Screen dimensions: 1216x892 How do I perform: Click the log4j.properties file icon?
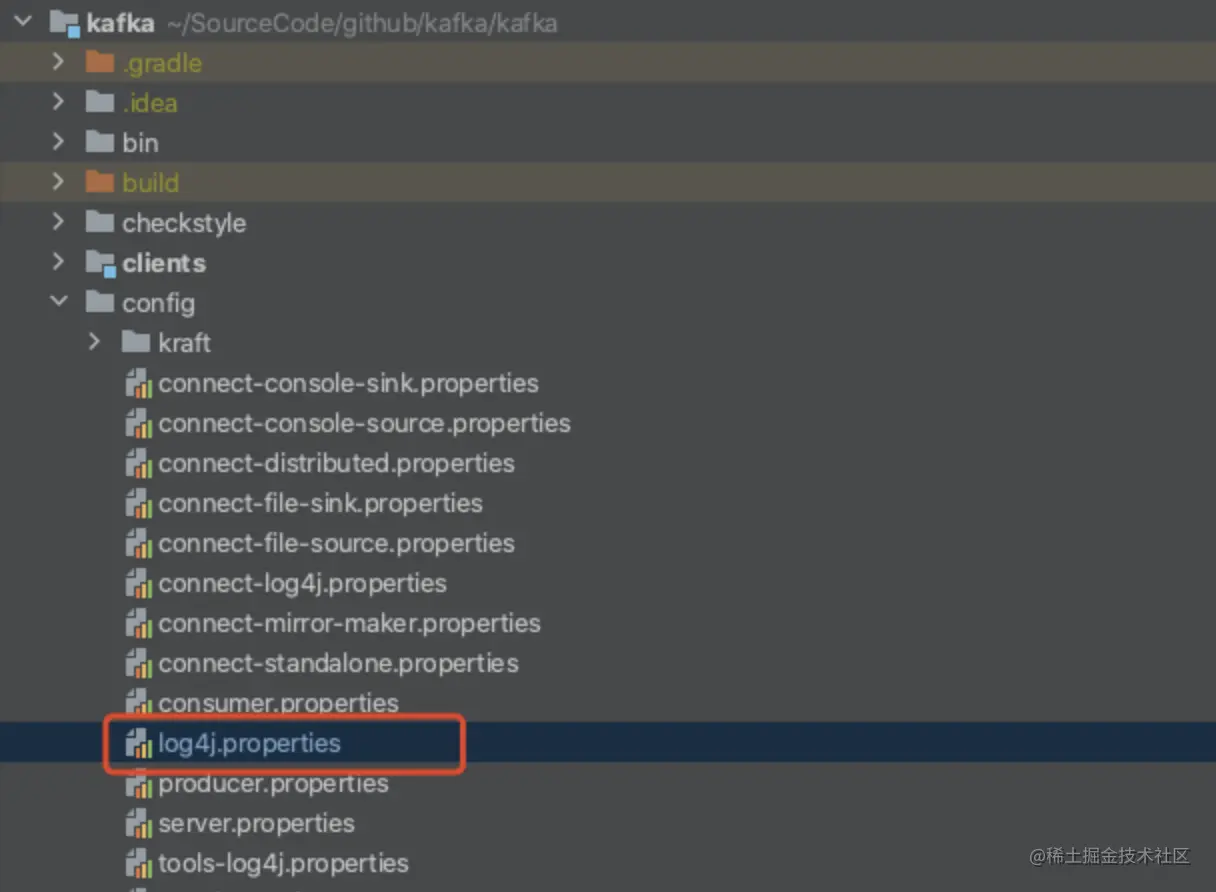click(x=138, y=743)
